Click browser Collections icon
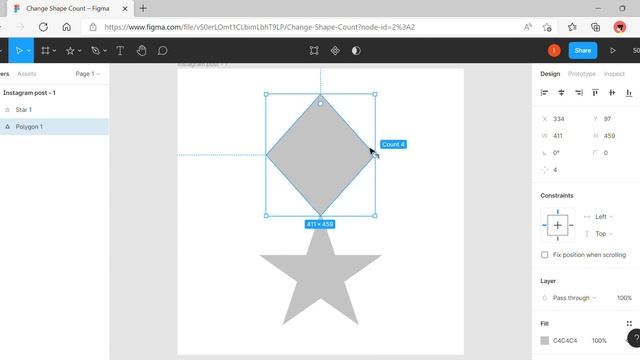 [596, 27]
